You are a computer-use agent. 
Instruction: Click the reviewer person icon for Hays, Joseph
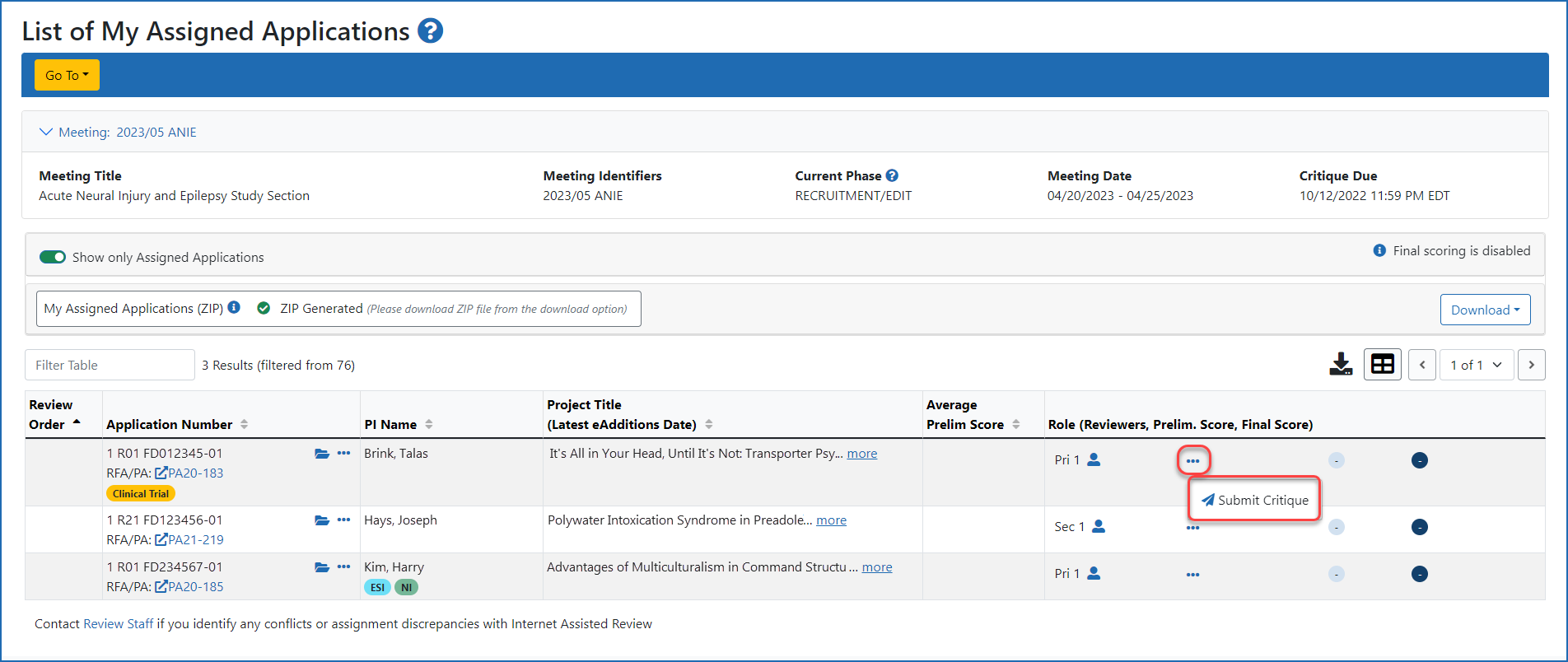click(1099, 526)
